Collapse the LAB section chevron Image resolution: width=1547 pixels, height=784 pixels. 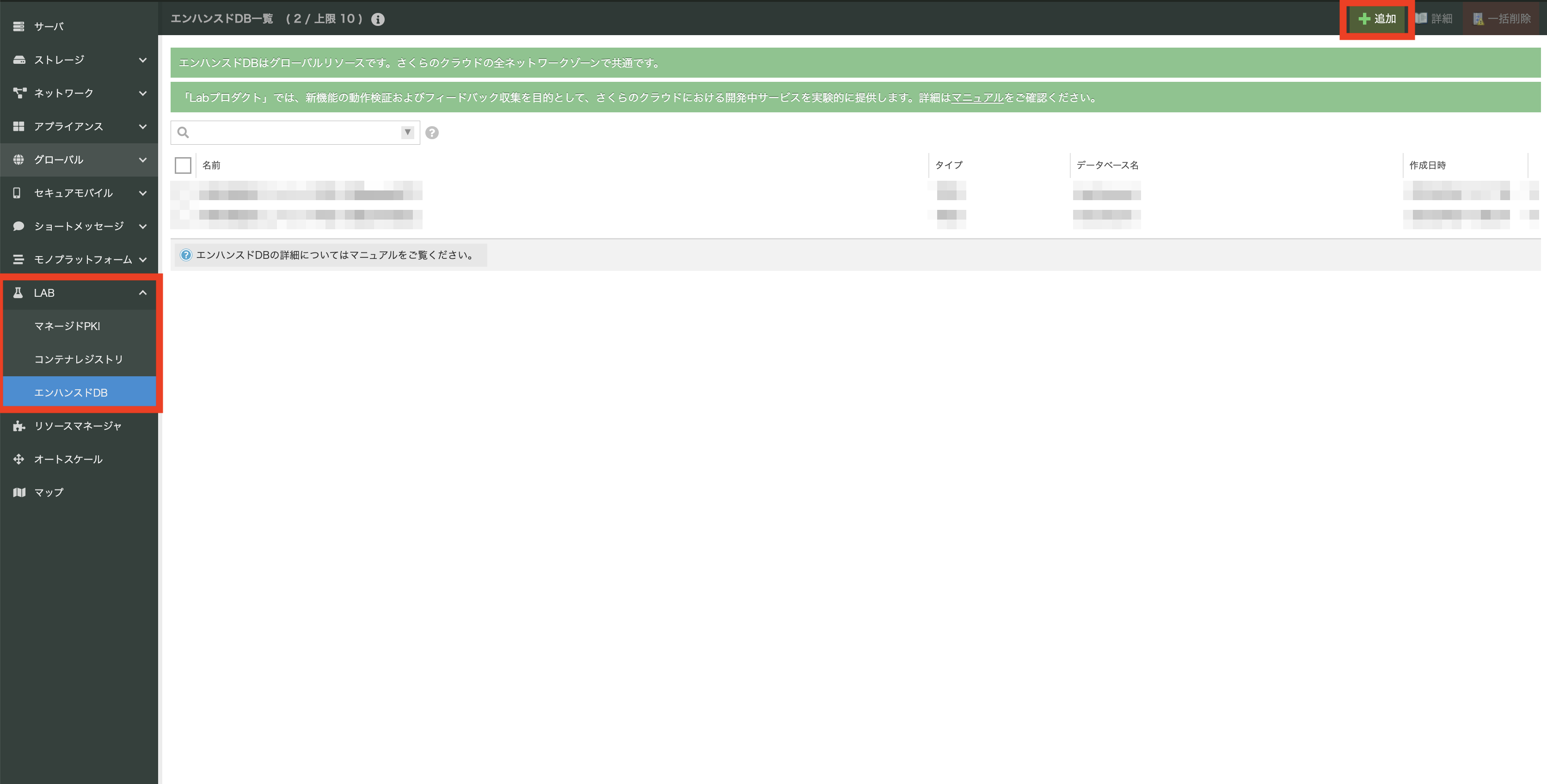point(143,293)
